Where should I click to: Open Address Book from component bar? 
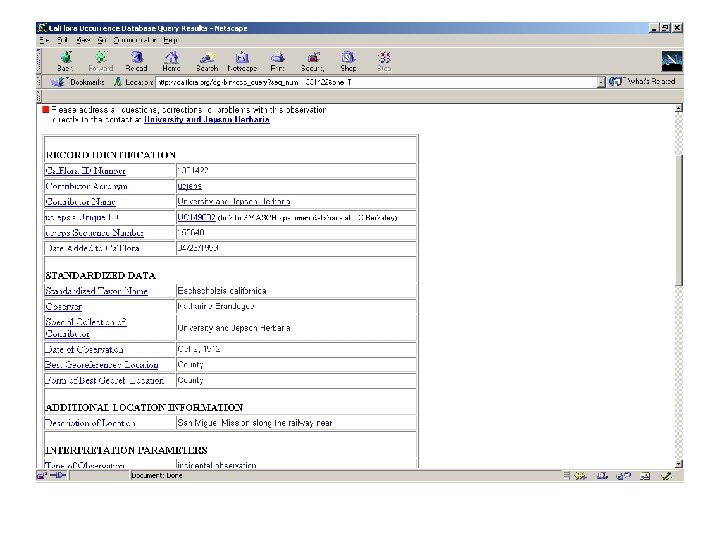645,476
